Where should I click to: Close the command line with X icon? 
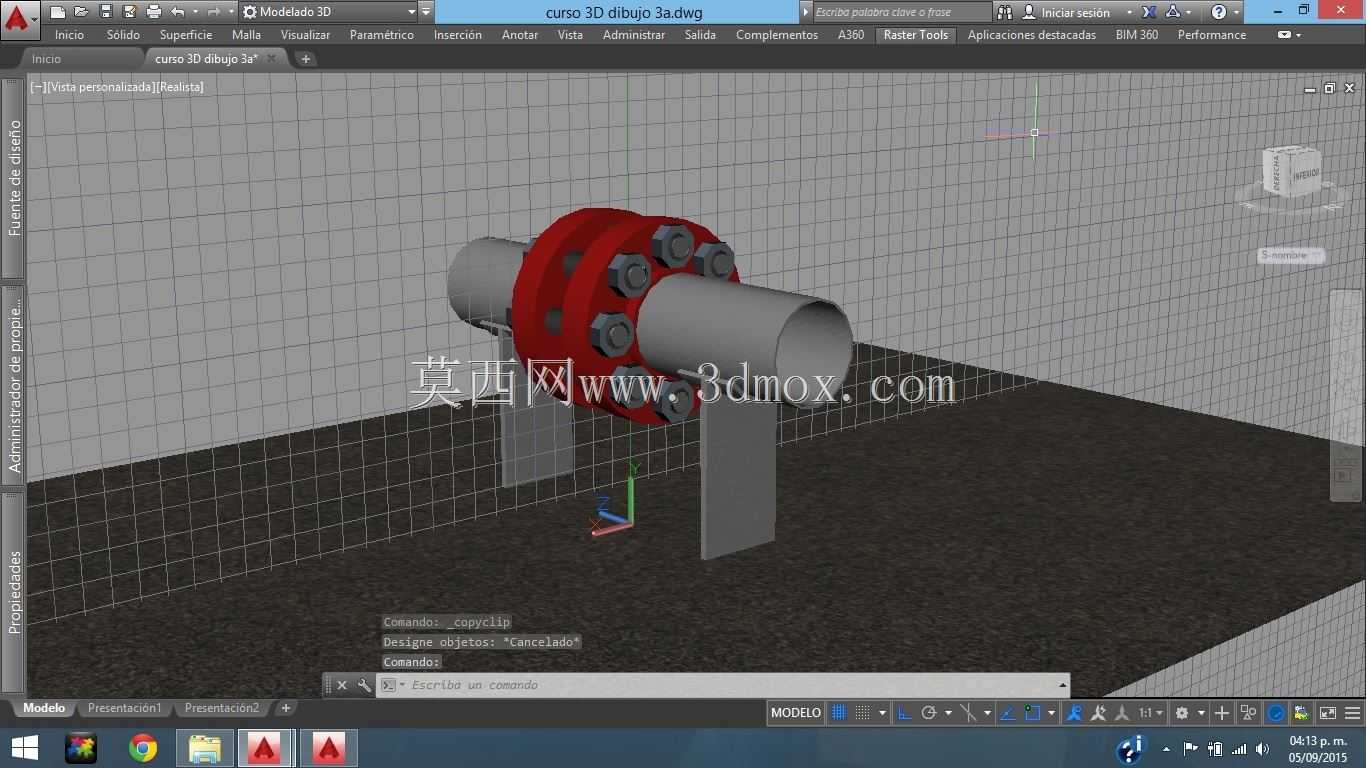pos(341,685)
